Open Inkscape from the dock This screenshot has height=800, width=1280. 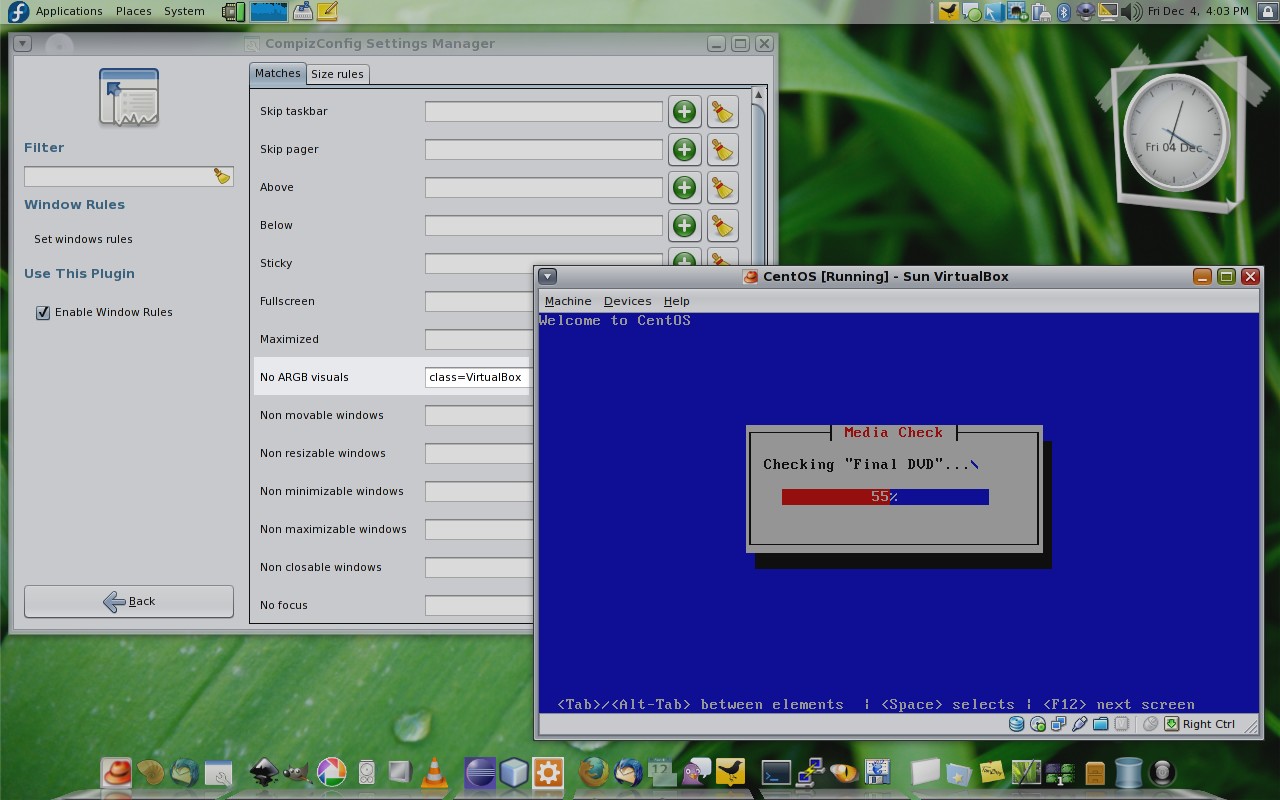[x=263, y=772]
